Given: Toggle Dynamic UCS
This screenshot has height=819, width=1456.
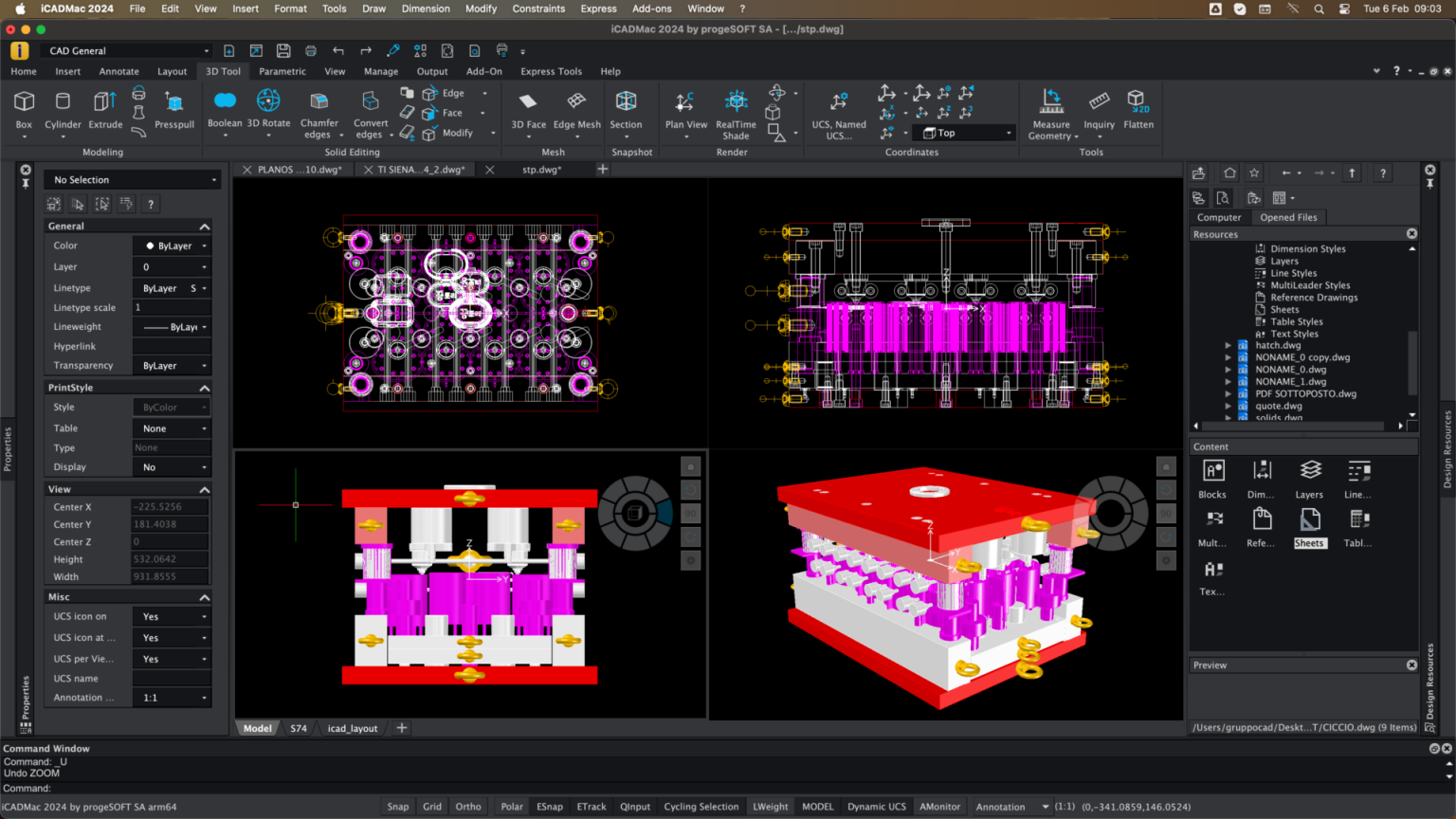Looking at the screenshot, I should tap(877, 807).
